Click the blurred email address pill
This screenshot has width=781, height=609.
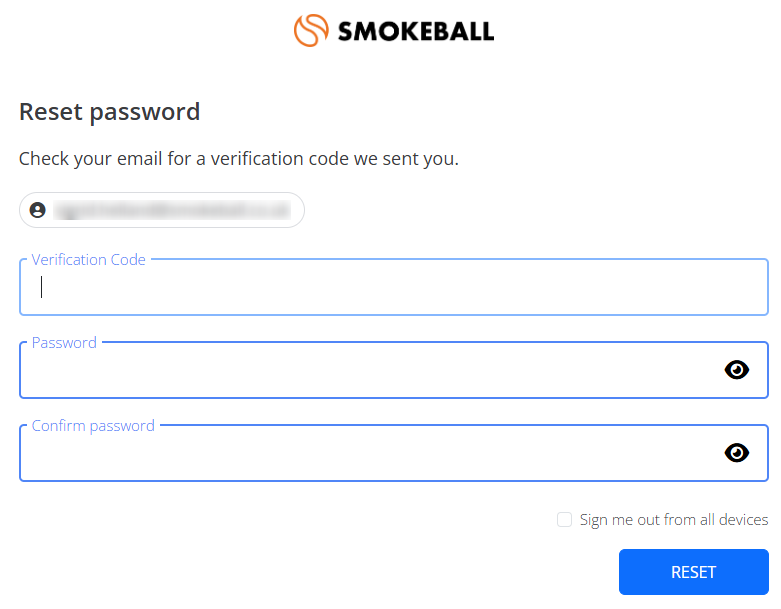pyautogui.click(x=162, y=210)
